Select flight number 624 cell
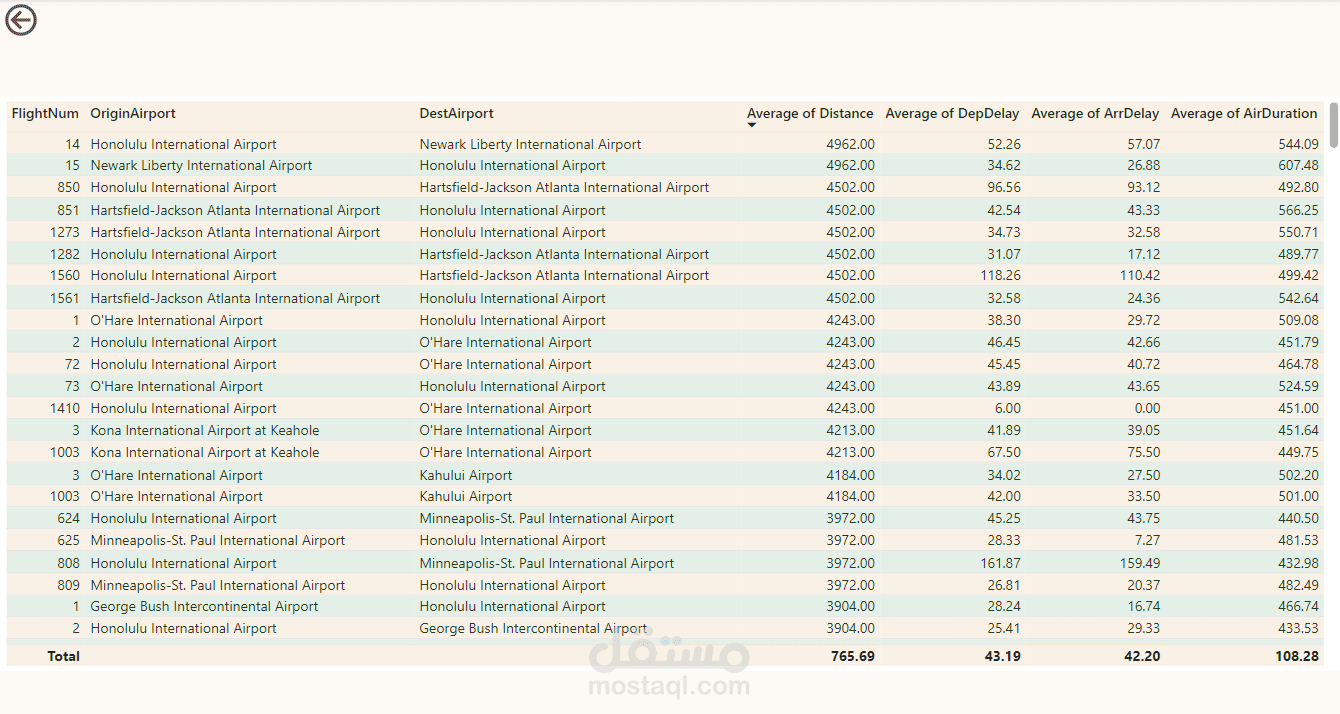The width and height of the screenshot is (1340, 714). point(69,518)
